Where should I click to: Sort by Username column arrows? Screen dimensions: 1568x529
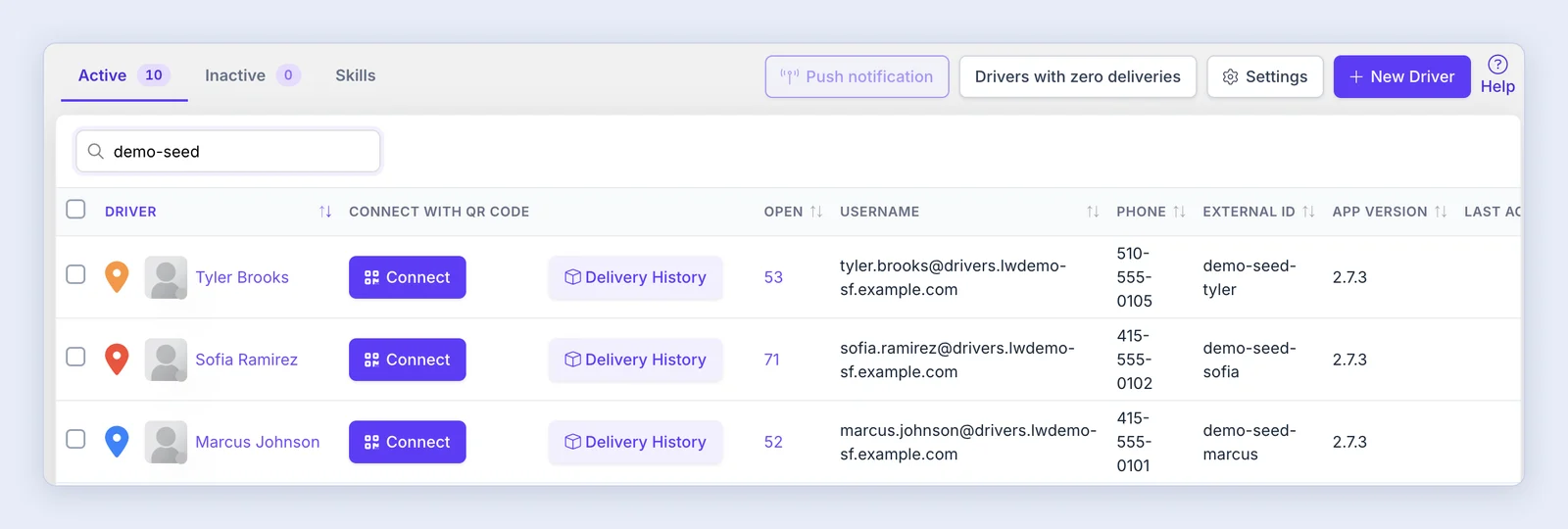(x=1093, y=212)
